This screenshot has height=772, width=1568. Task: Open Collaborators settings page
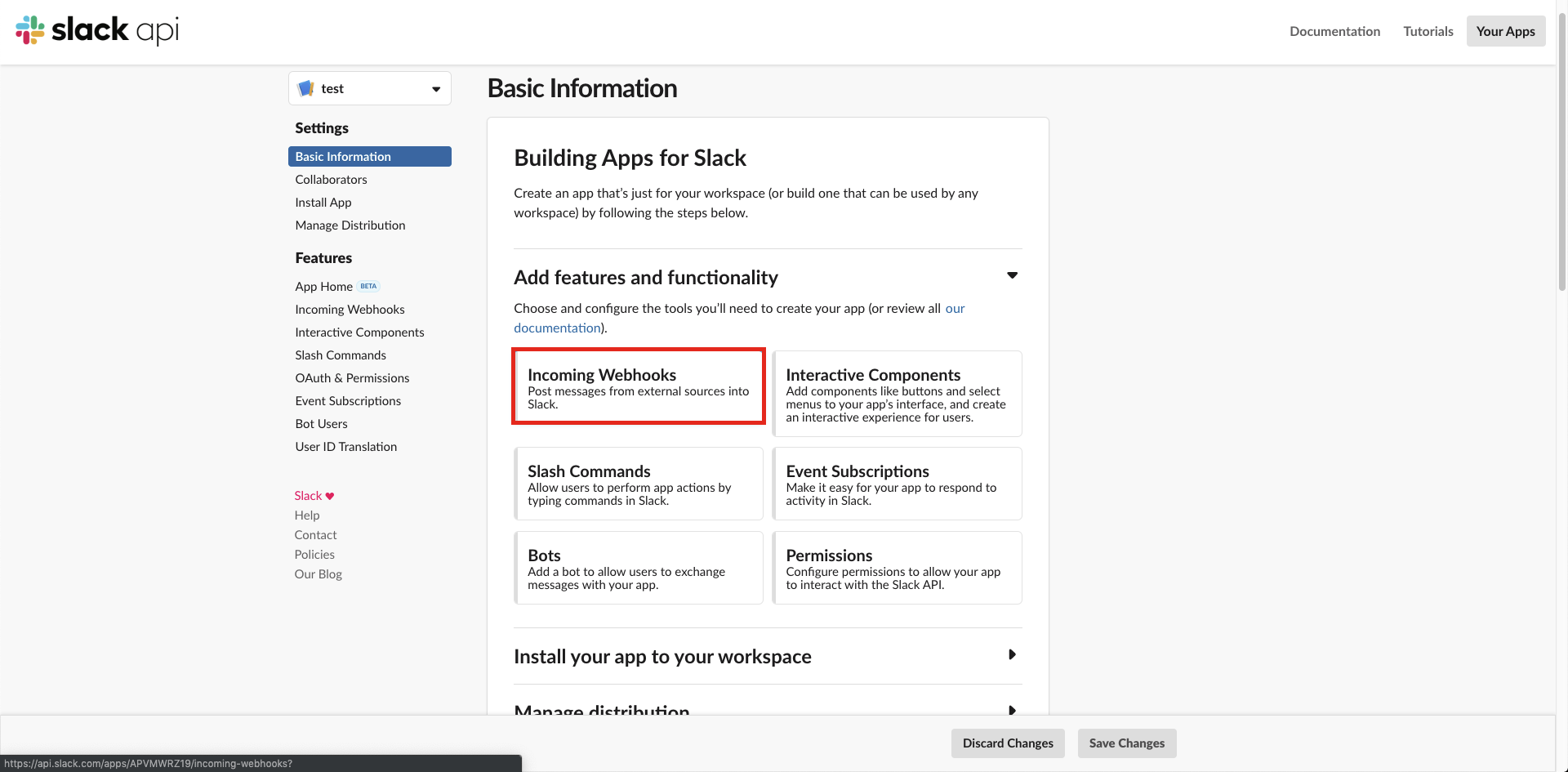(331, 179)
